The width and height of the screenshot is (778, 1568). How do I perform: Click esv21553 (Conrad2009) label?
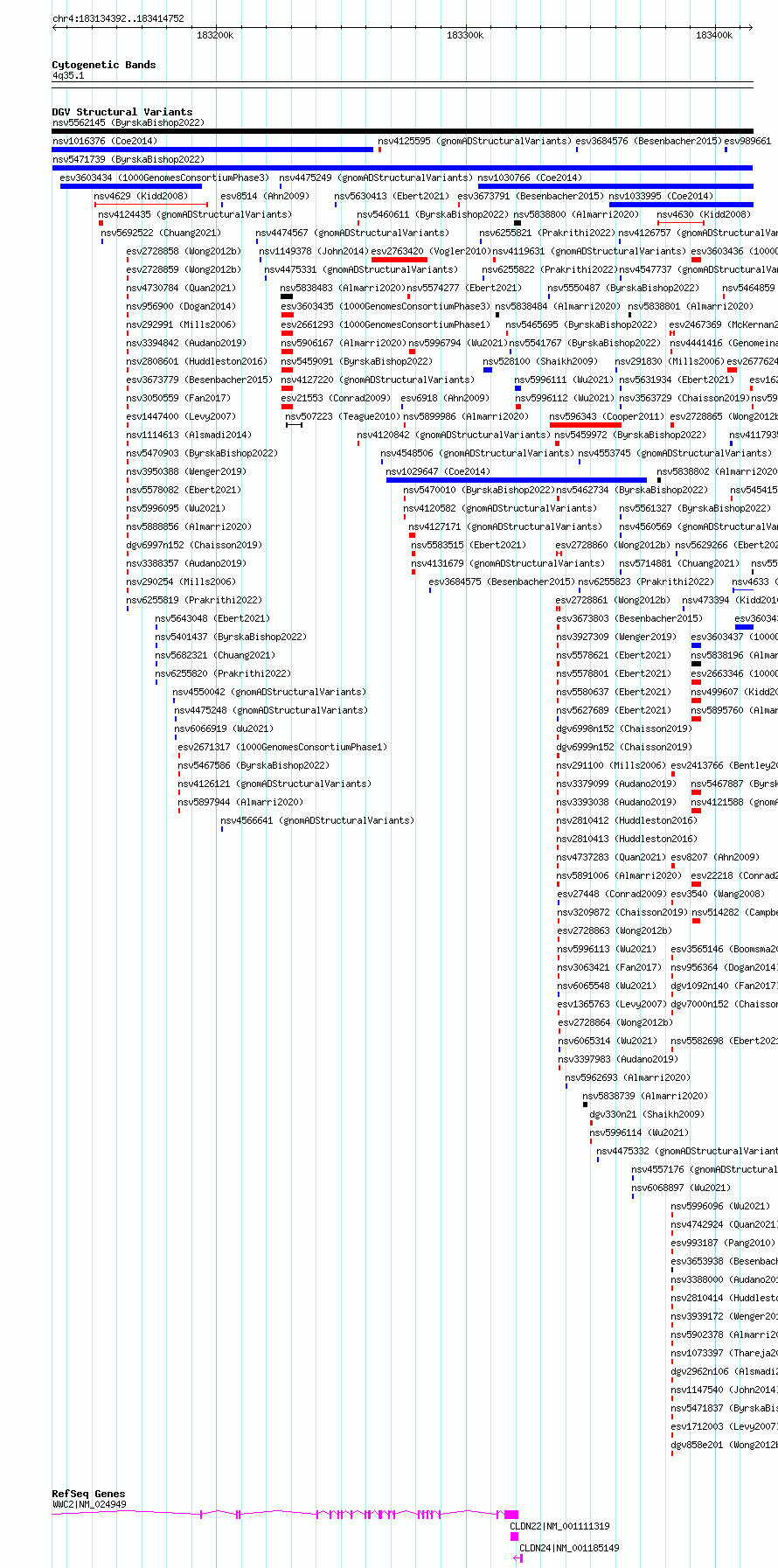click(335, 398)
